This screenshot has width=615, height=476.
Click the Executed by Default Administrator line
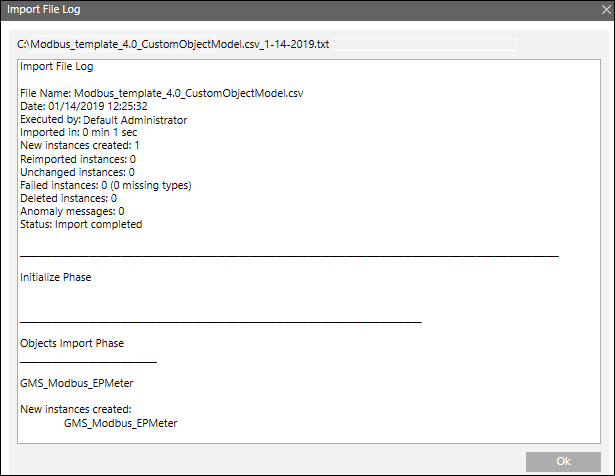click(103, 120)
